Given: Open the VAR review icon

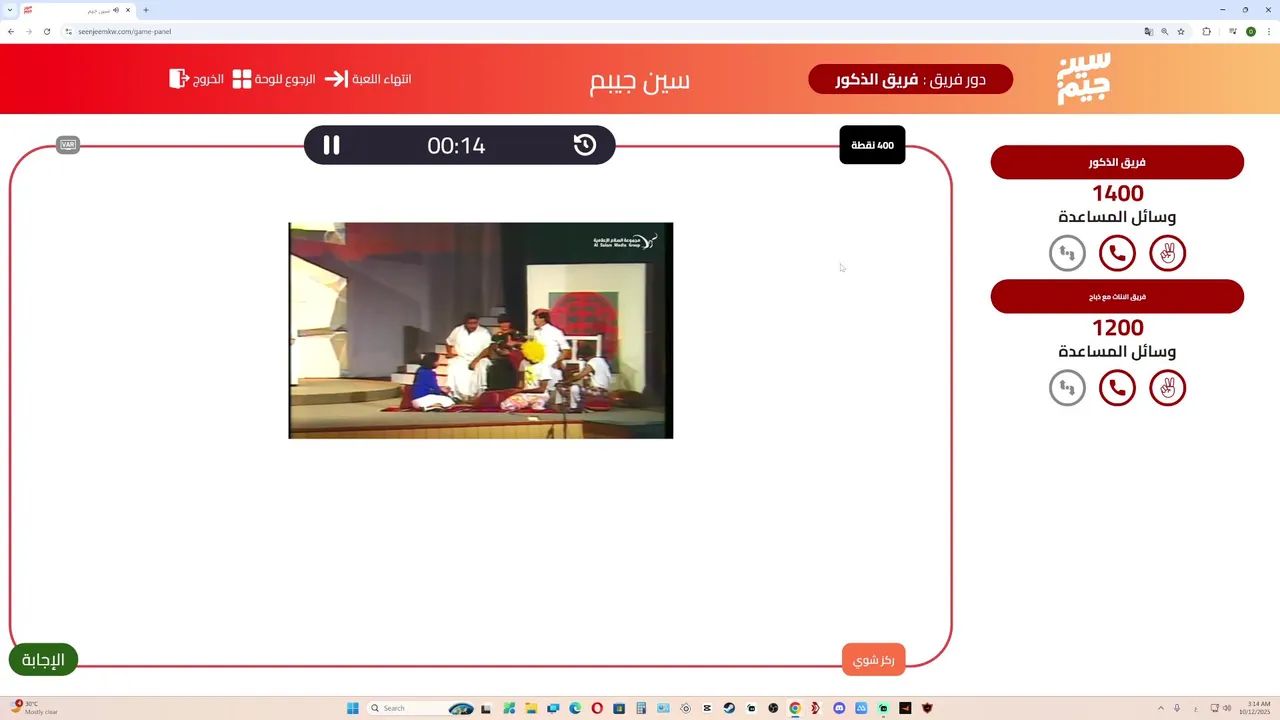Looking at the screenshot, I should [68, 145].
